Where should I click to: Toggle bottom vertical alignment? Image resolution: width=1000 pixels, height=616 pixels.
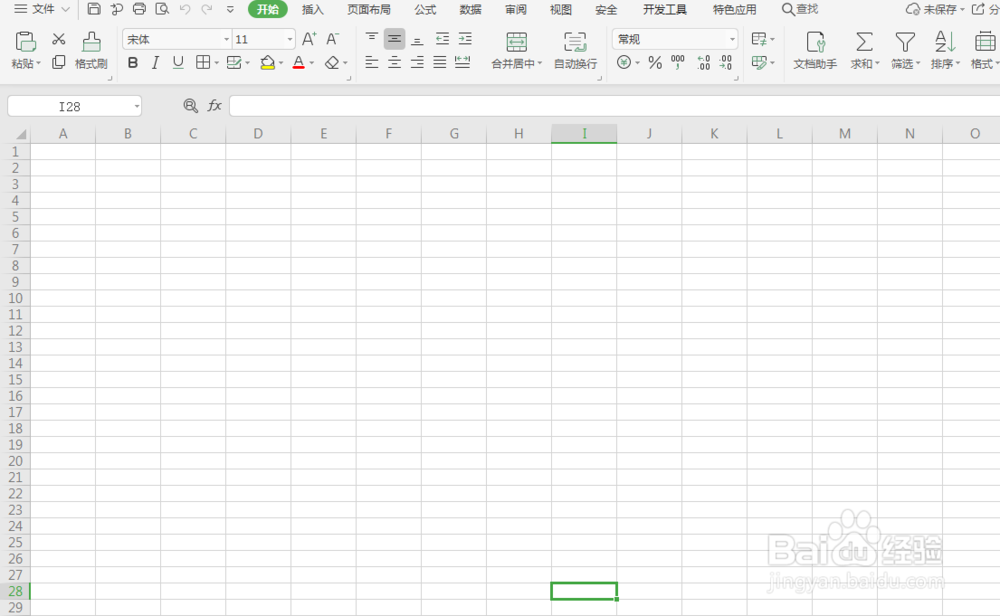click(x=417, y=39)
